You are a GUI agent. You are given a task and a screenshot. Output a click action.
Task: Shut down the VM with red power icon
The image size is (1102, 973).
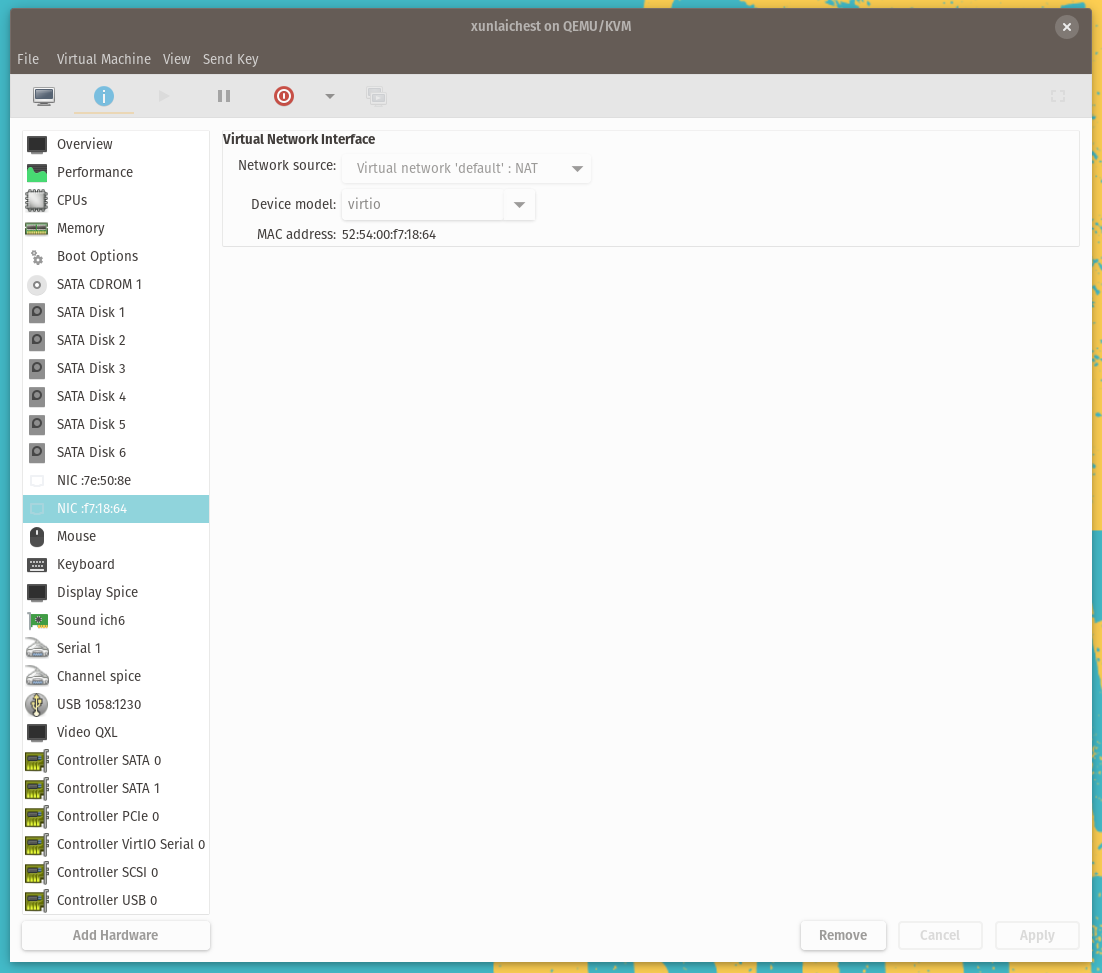(284, 96)
